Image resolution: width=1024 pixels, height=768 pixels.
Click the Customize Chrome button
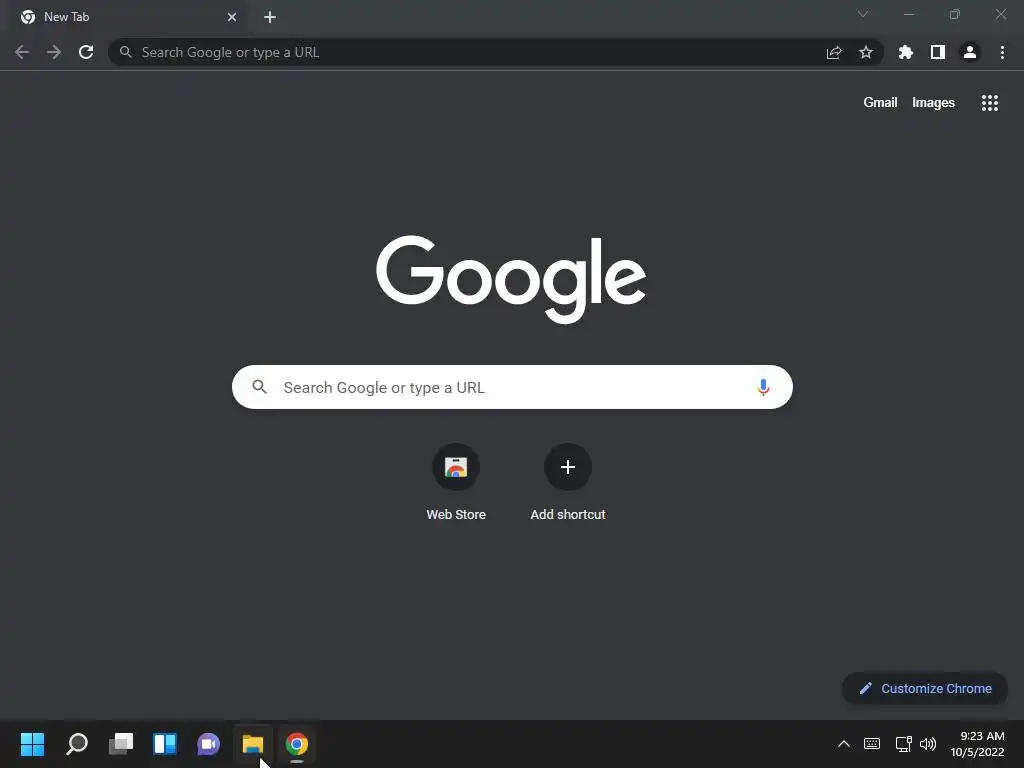pos(925,688)
